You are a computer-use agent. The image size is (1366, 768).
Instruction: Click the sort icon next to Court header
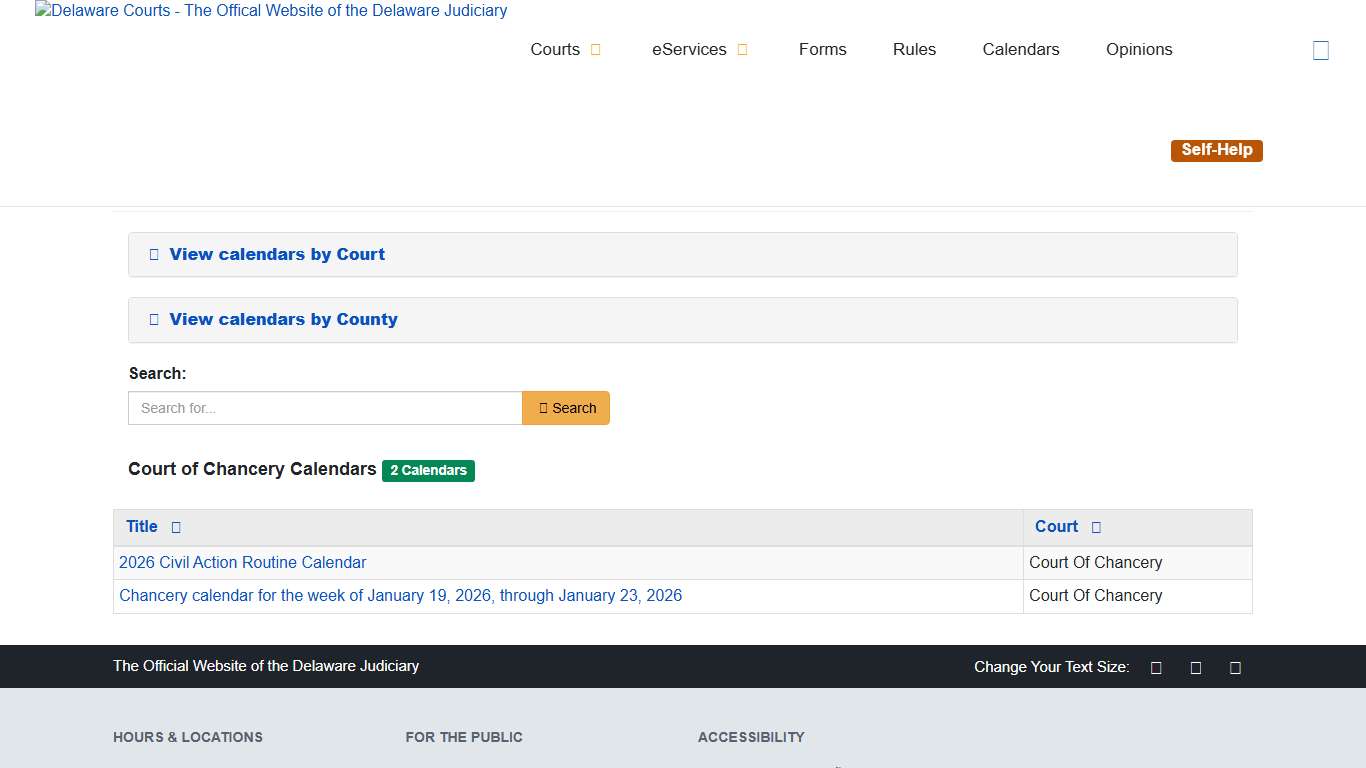(1096, 527)
